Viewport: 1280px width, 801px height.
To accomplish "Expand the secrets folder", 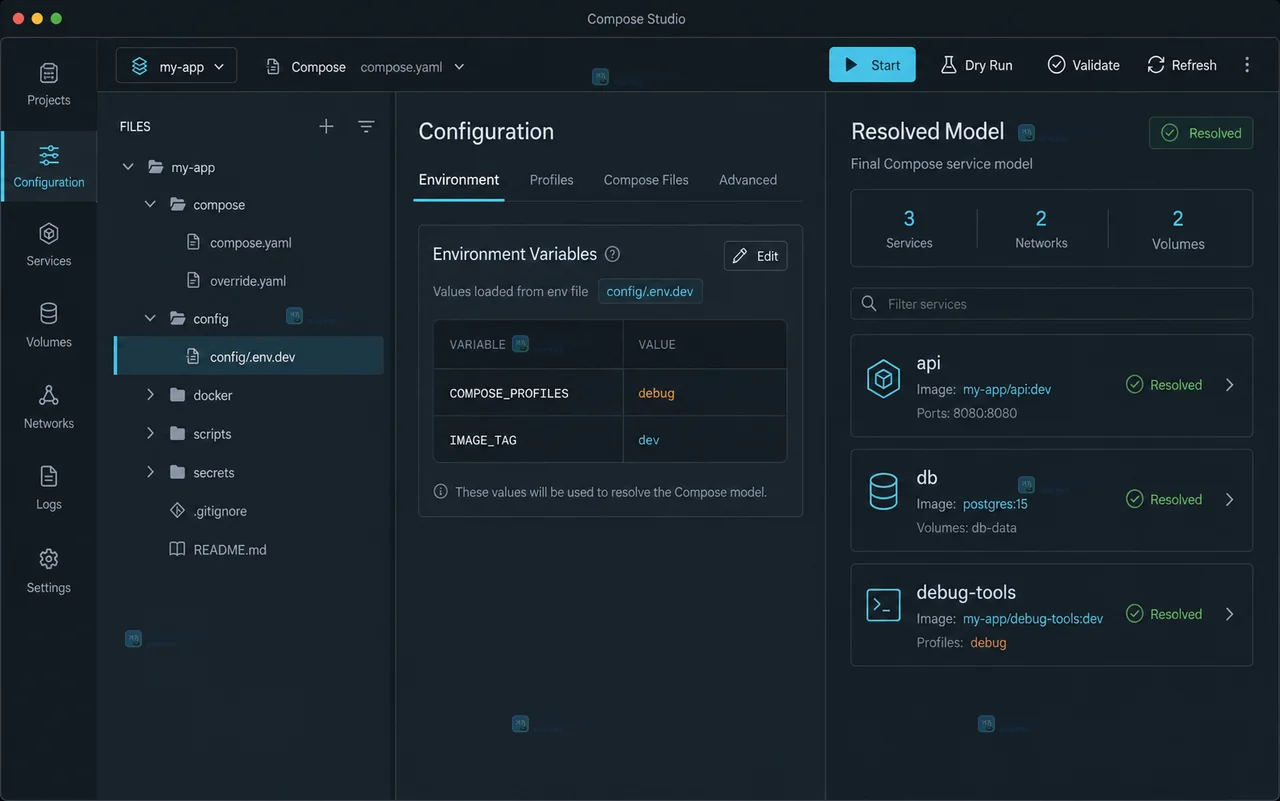I will pyautogui.click(x=150, y=472).
